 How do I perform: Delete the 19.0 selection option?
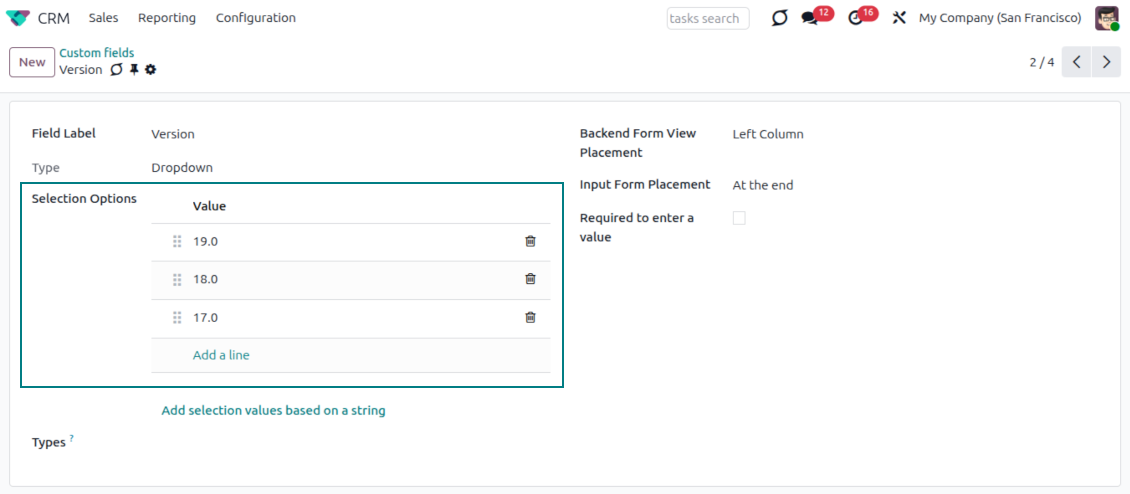tap(530, 241)
